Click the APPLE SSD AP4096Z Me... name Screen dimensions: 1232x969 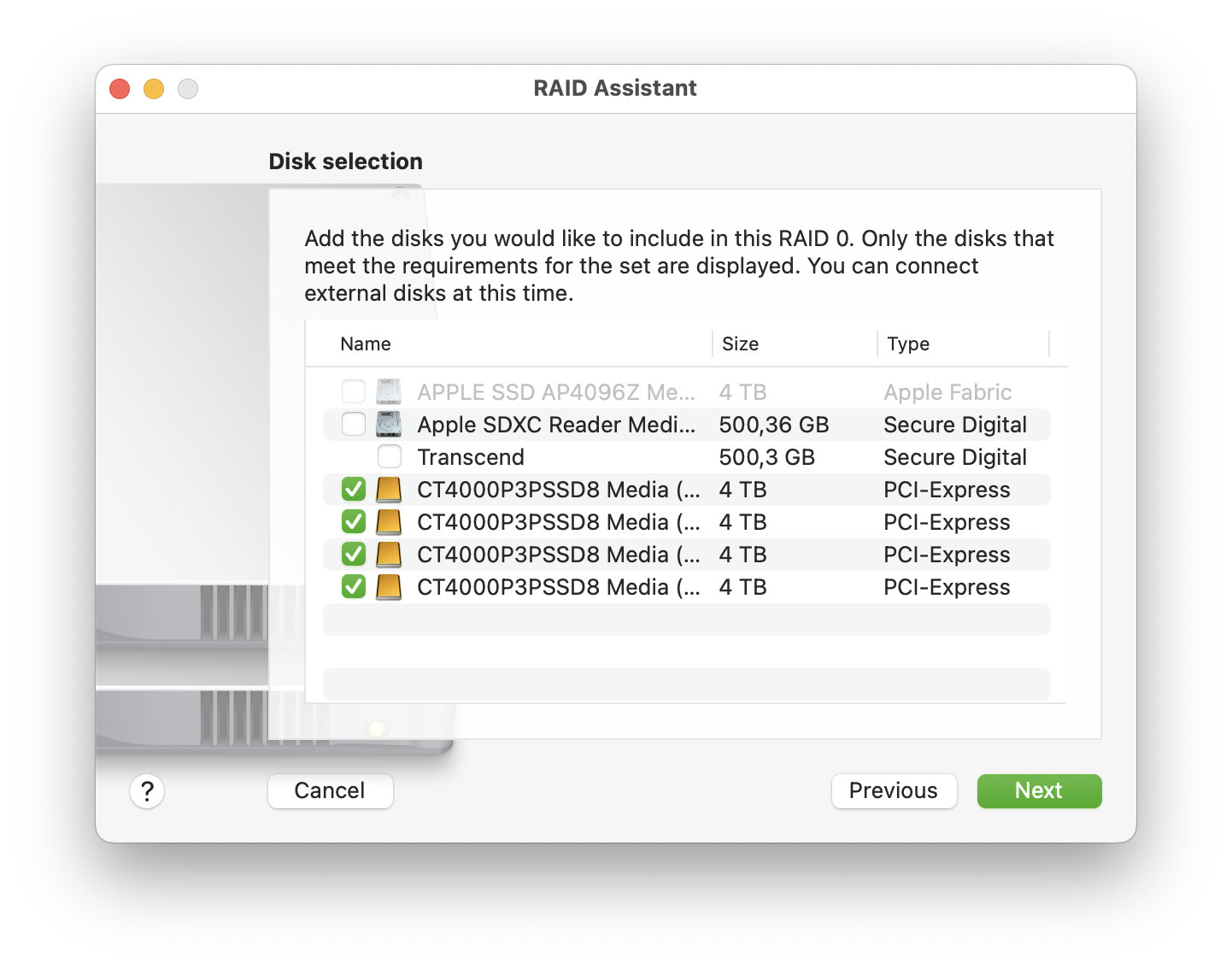(x=556, y=392)
